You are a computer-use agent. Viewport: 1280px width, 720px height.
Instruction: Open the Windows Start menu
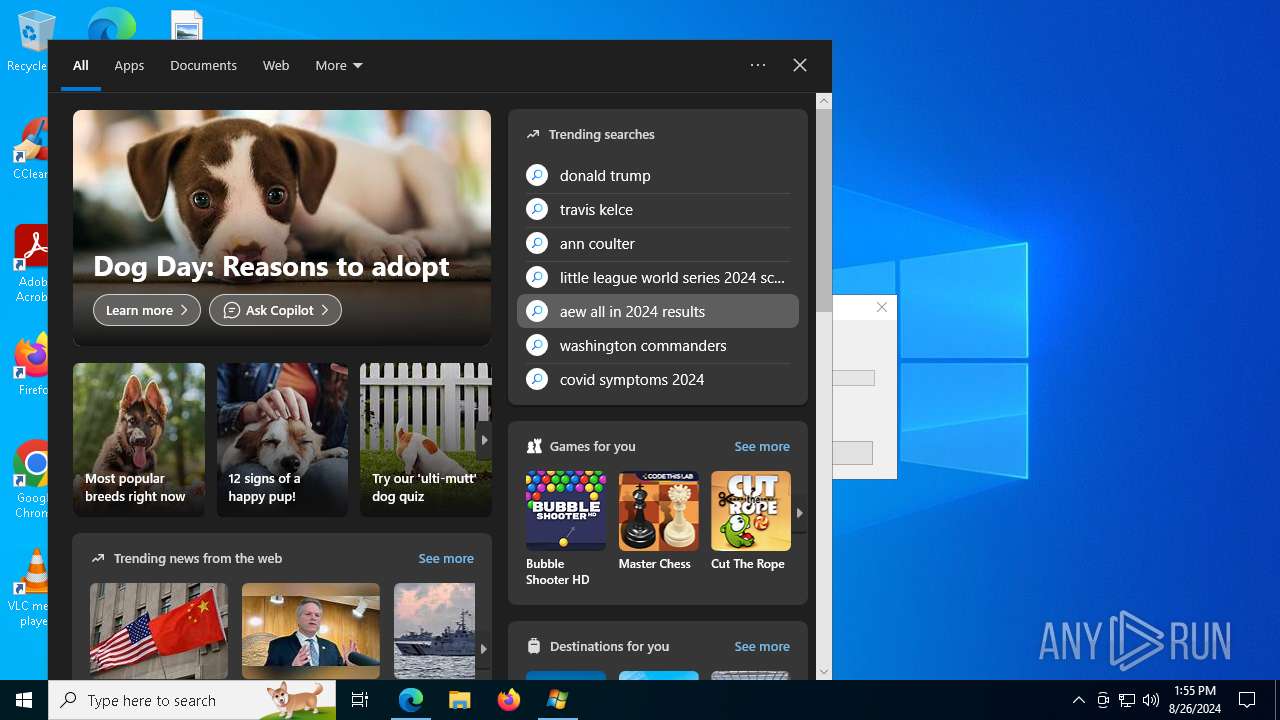24,700
